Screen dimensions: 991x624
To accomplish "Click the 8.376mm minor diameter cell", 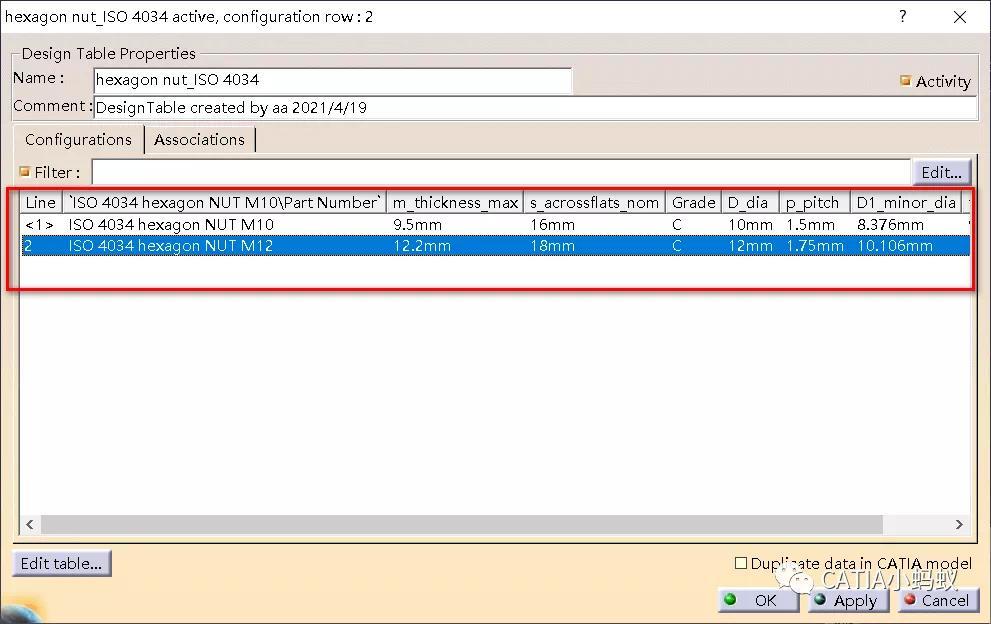I will (x=891, y=224).
